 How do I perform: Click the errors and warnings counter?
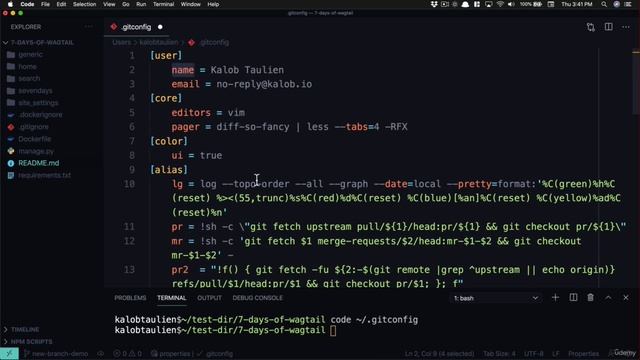(127, 353)
